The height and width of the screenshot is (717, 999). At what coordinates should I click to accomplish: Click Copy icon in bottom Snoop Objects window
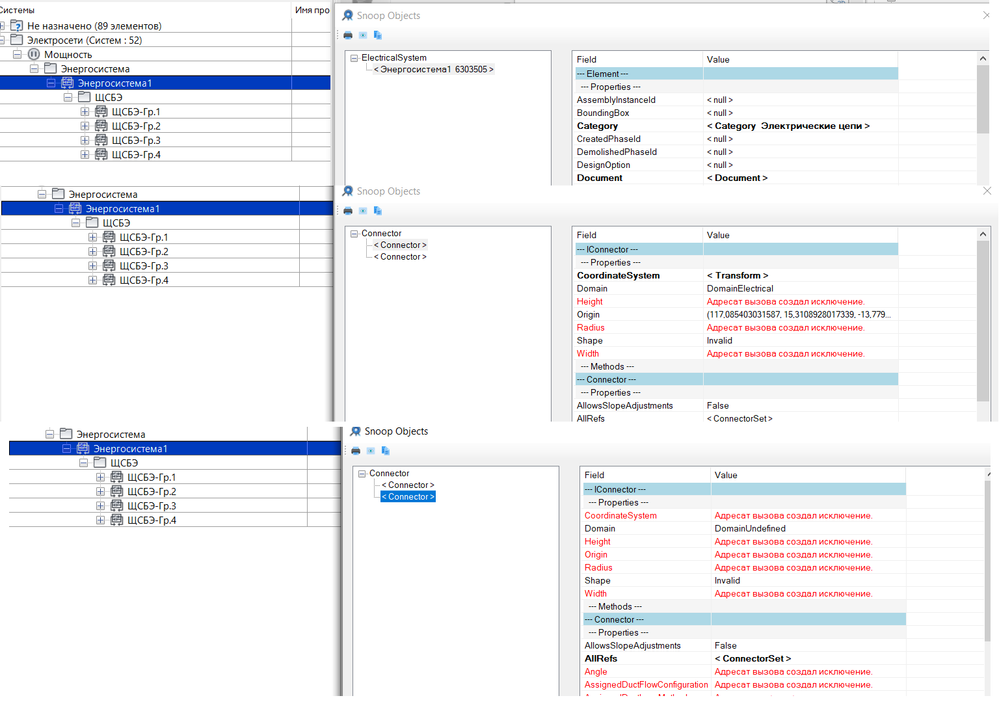(x=385, y=451)
